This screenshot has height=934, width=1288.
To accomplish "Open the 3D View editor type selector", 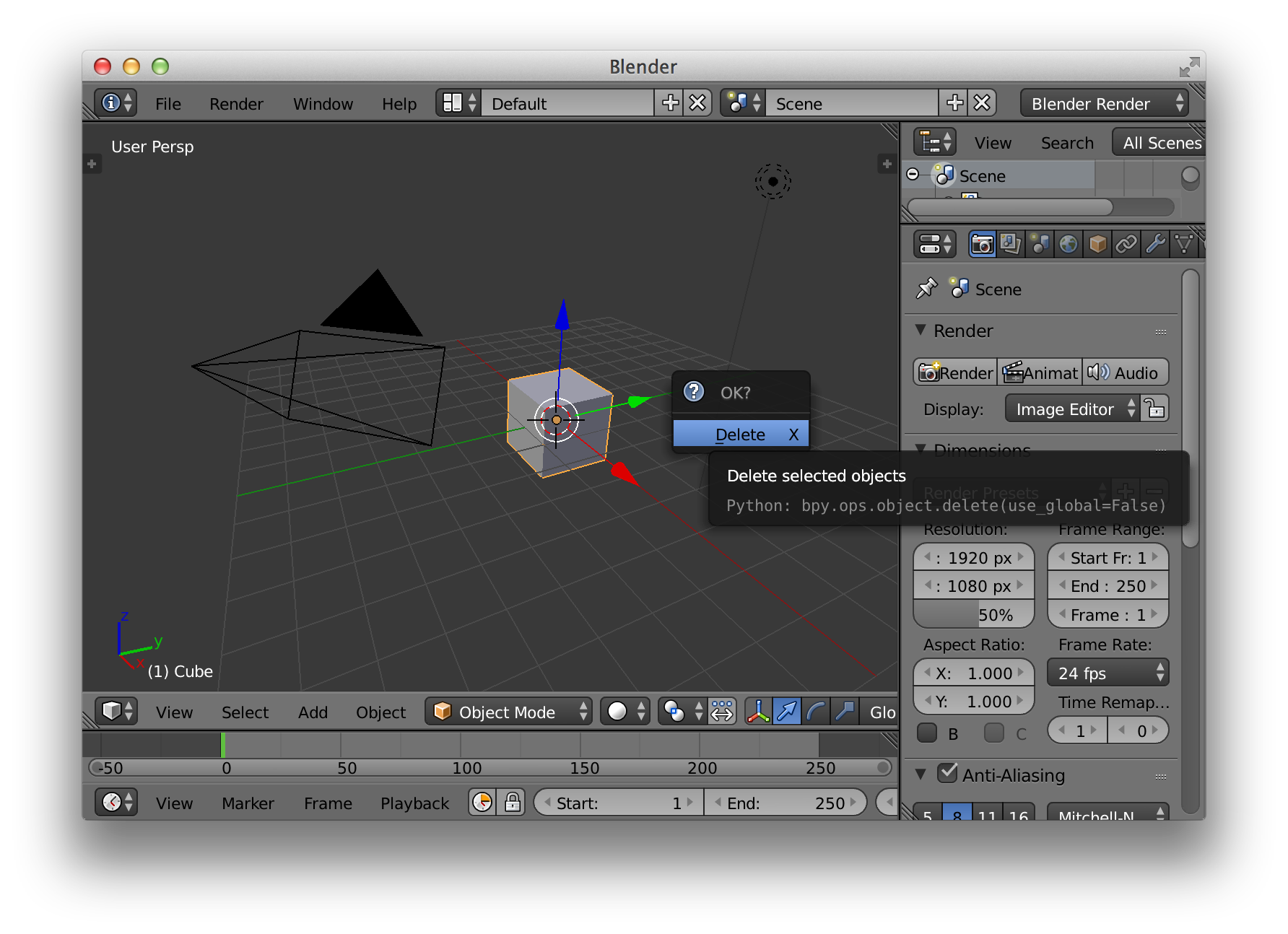I will [x=116, y=712].
